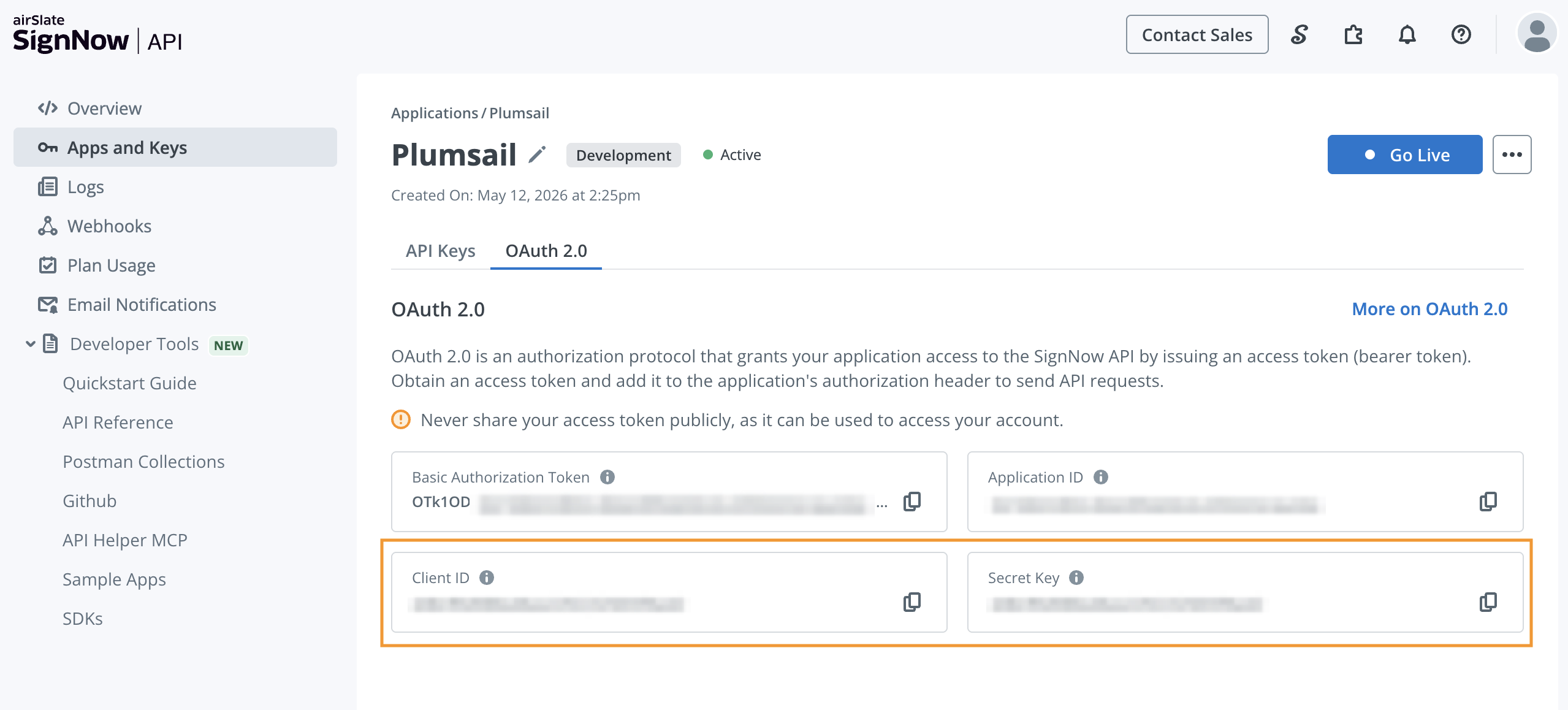Click the Plan Usage icon in sidebar
Image resolution: width=1568 pixels, height=710 pixels.
point(48,265)
